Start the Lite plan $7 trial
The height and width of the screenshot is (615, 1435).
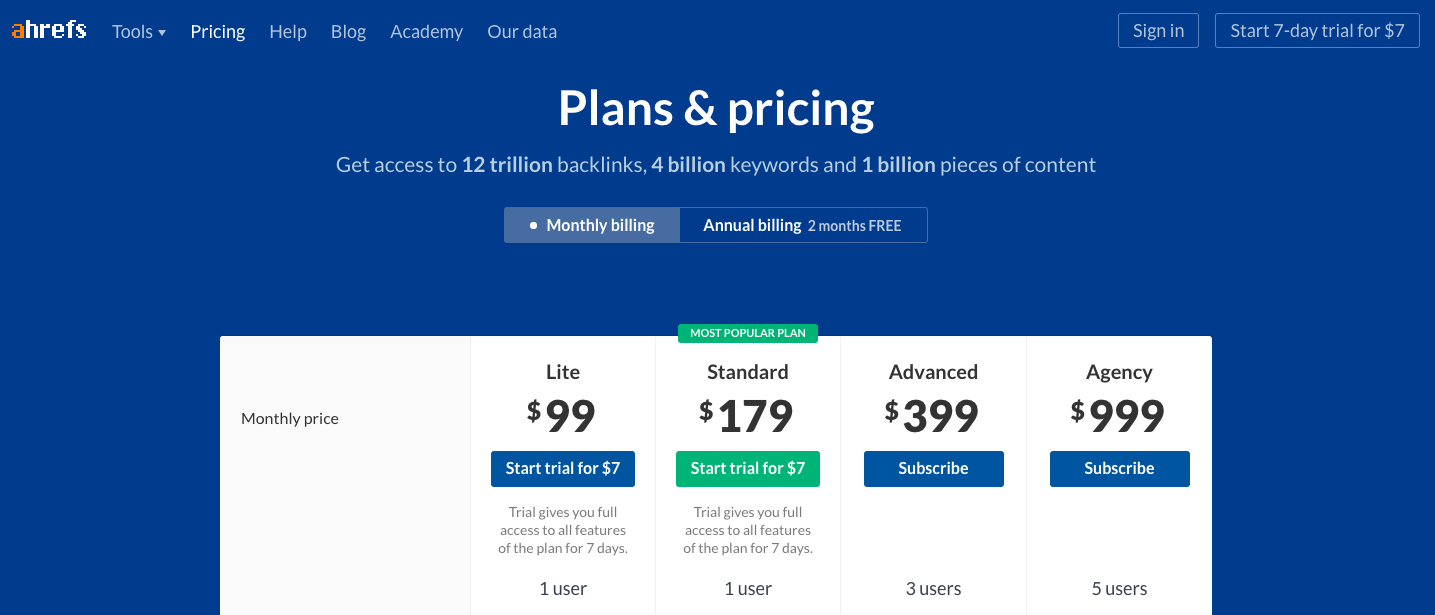point(563,469)
